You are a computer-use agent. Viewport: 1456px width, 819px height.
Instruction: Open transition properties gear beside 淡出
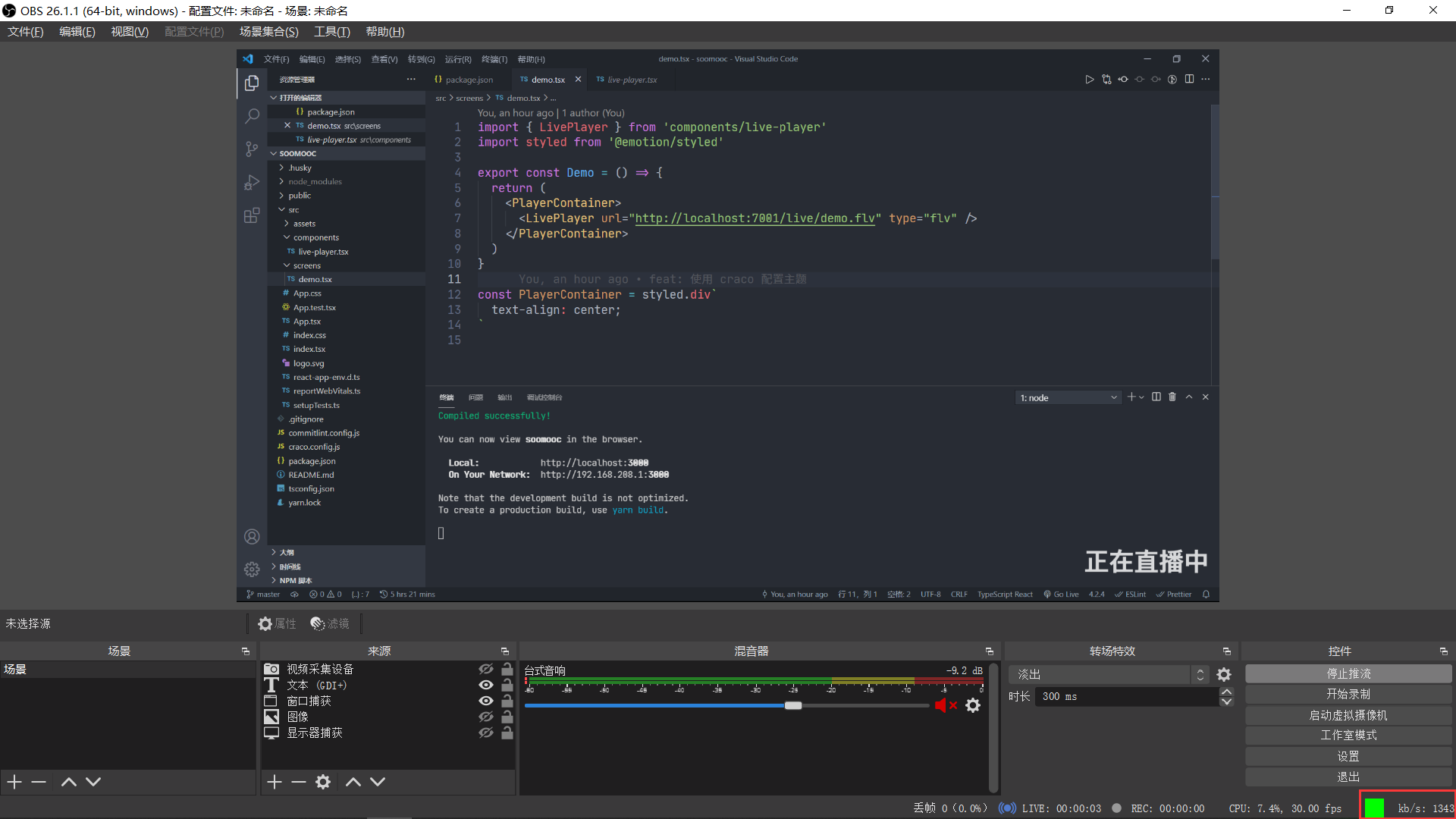1224,674
